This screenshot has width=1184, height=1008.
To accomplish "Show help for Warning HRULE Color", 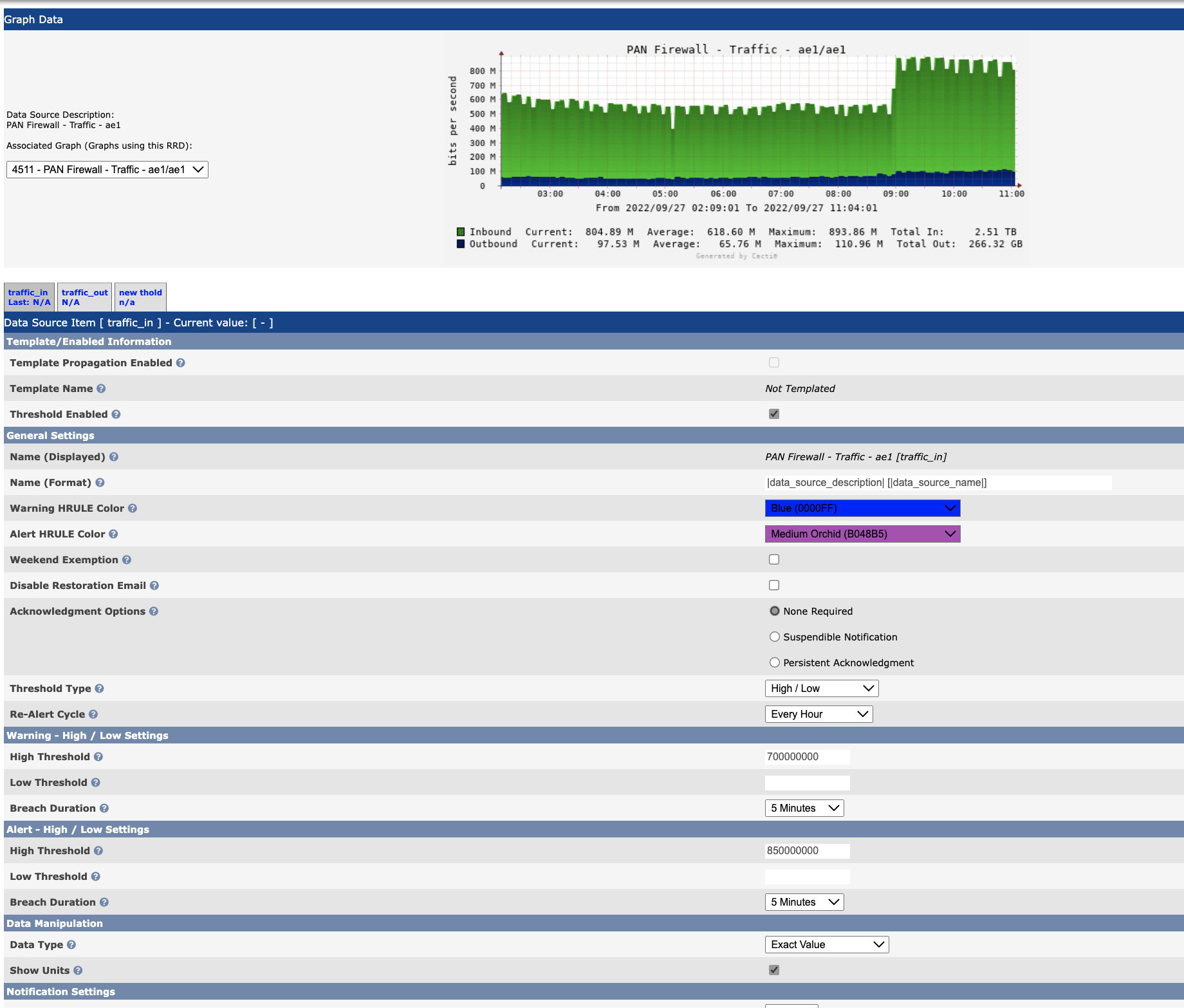I will (133, 509).
